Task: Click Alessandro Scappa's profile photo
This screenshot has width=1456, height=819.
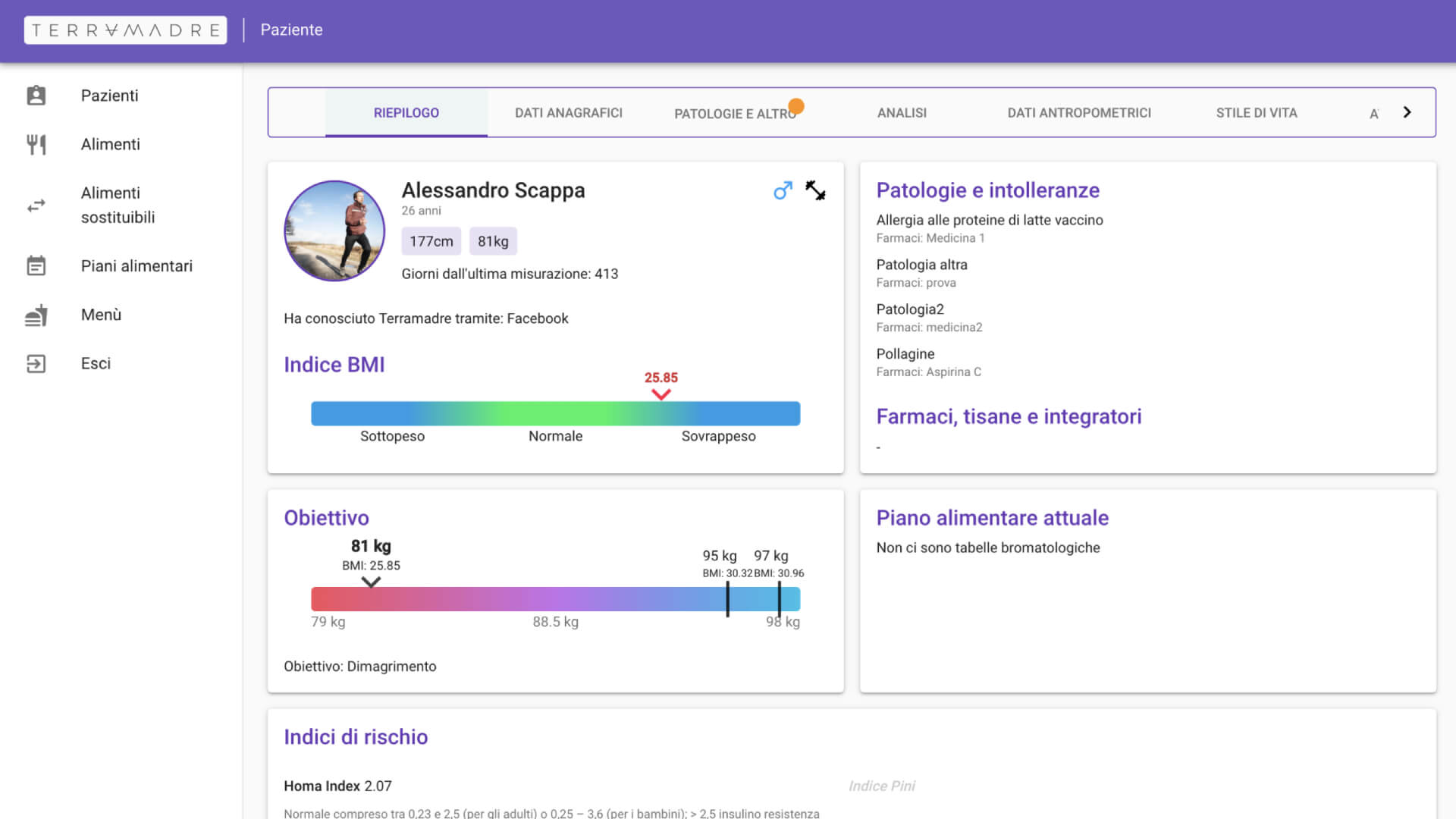Action: (334, 231)
